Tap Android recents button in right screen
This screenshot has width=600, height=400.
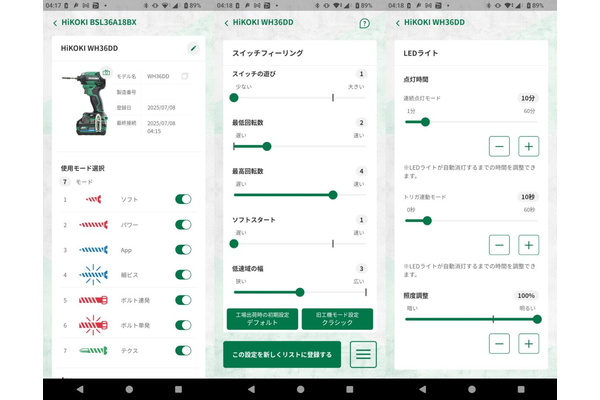tap(521, 389)
